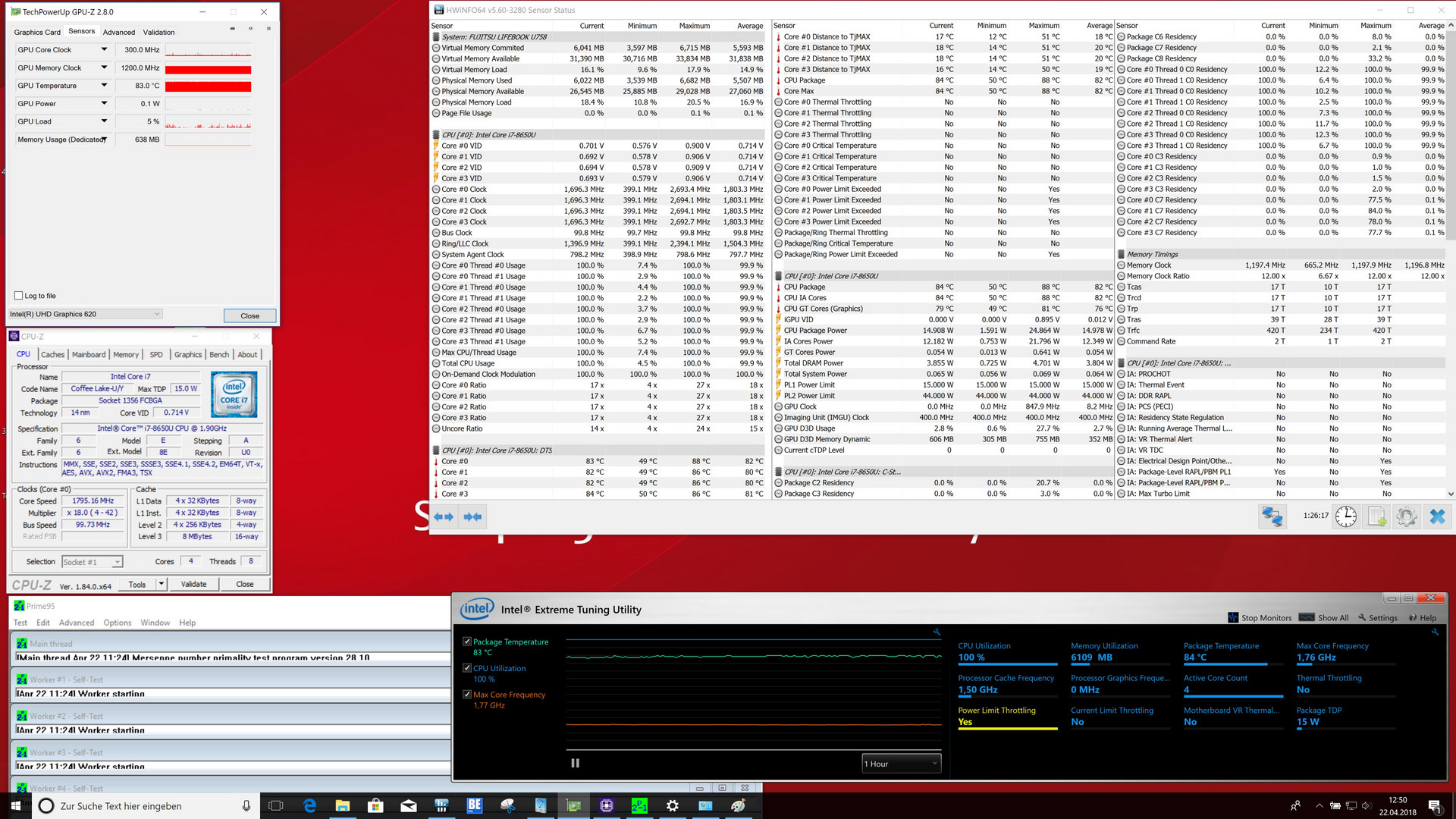1456x819 pixels.
Task: Open GPU Power sensor dropdown
Action: (104, 104)
